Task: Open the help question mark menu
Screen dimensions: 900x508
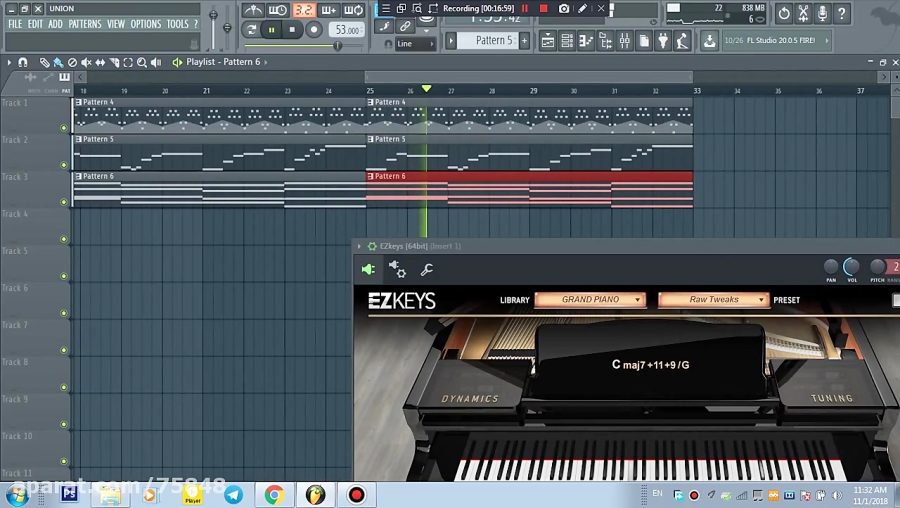Action: (195, 24)
